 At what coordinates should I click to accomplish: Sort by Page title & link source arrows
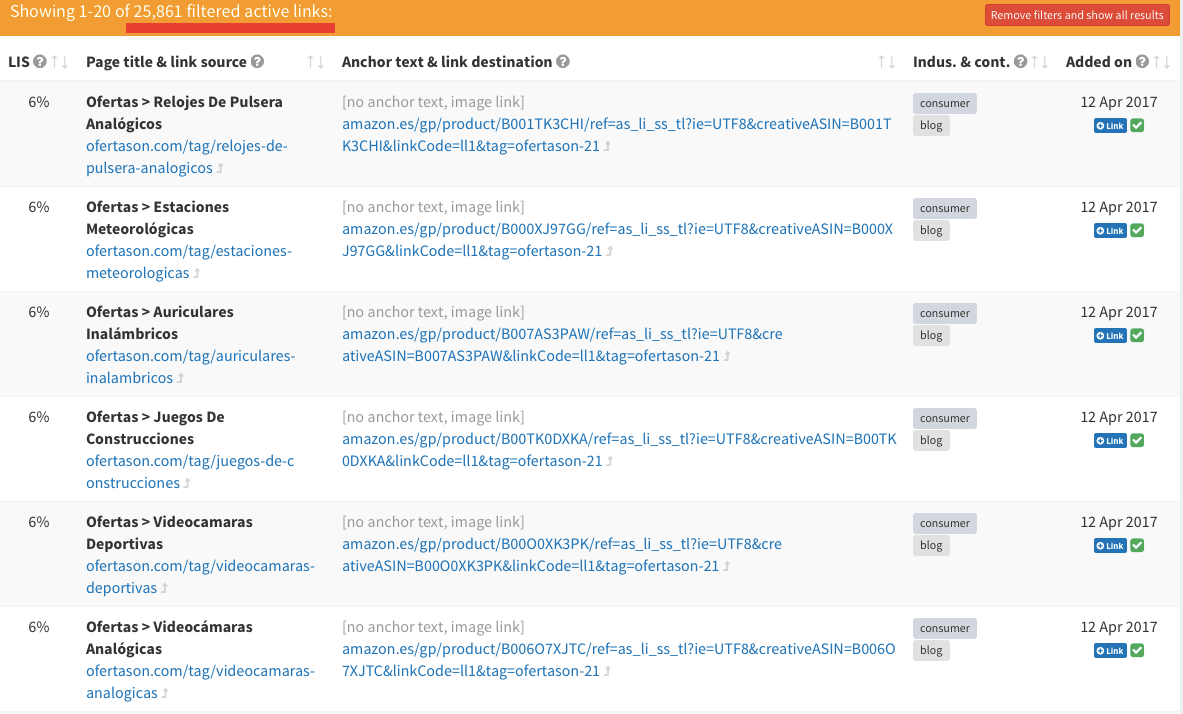(x=316, y=62)
